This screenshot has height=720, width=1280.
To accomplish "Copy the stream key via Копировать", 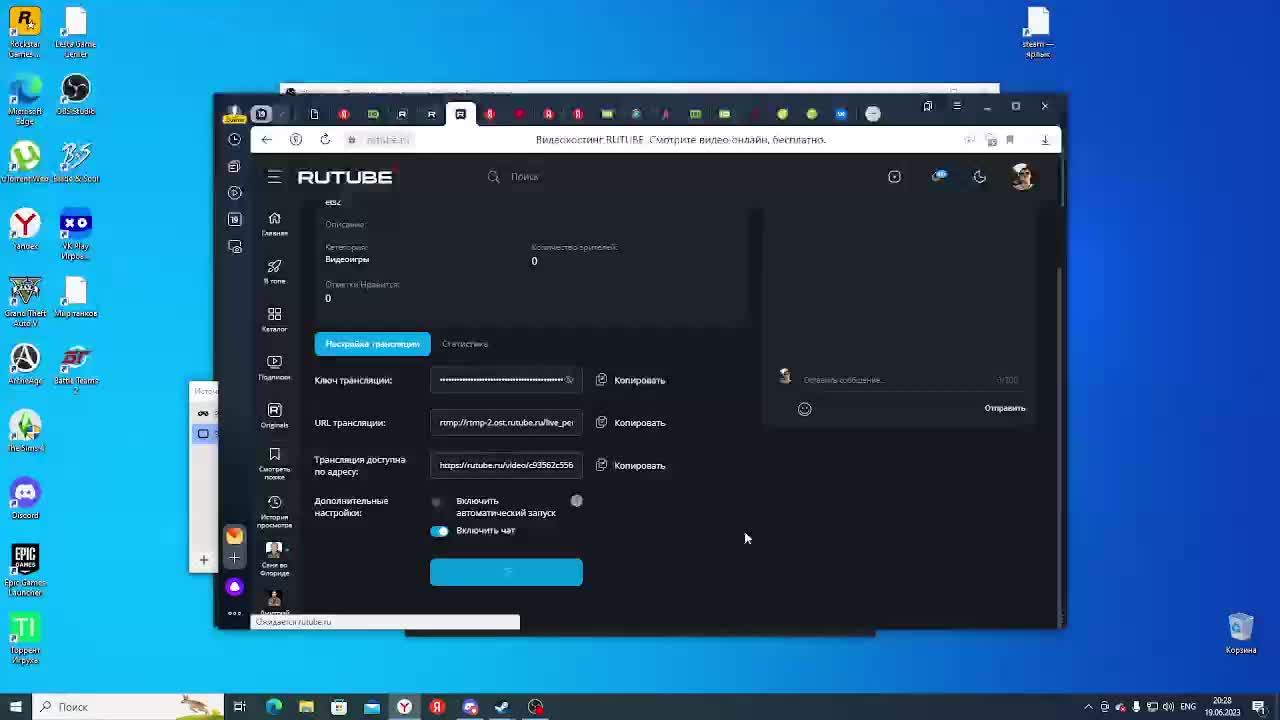I will coord(631,380).
